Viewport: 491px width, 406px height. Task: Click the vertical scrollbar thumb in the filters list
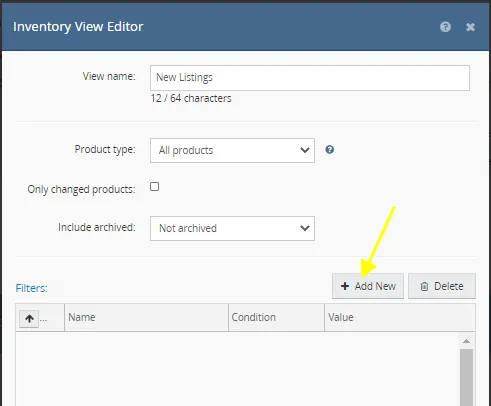[467, 377]
